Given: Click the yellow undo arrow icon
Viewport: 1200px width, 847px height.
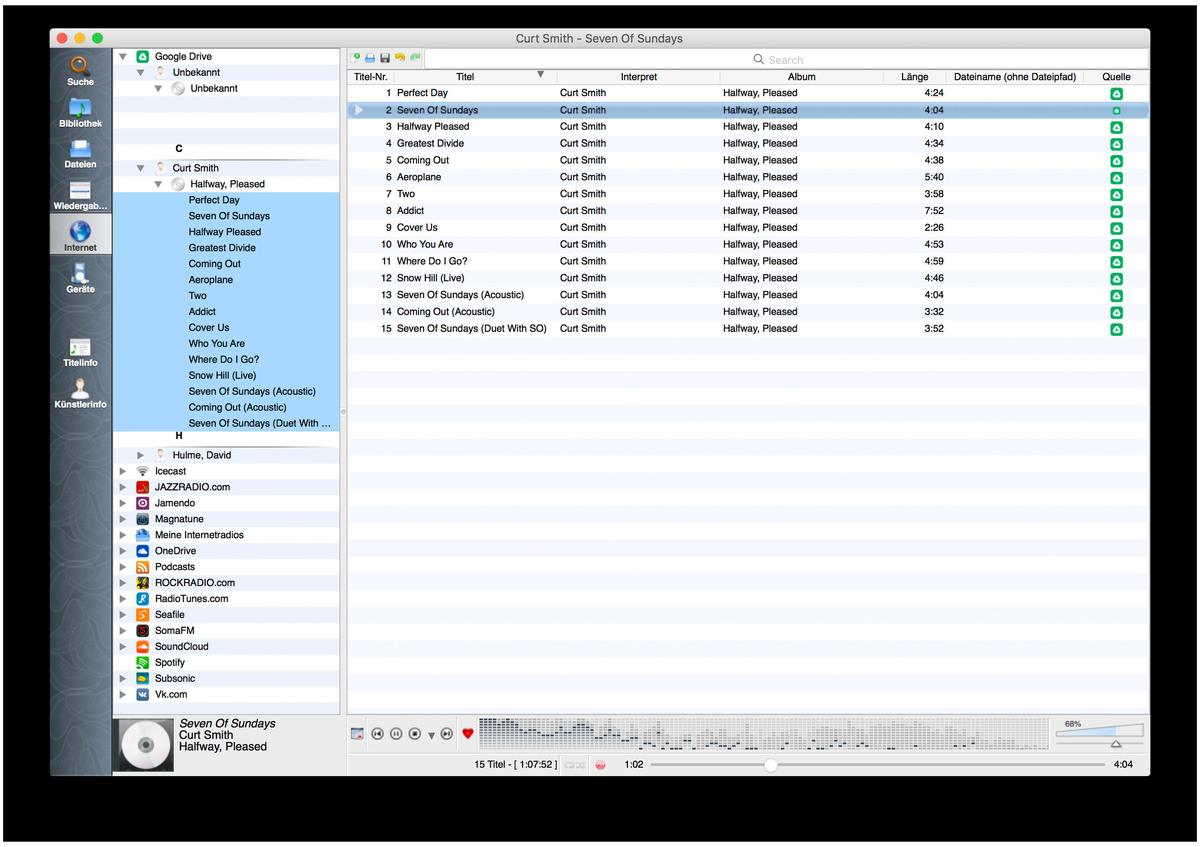Looking at the screenshot, I should pos(400,59).
